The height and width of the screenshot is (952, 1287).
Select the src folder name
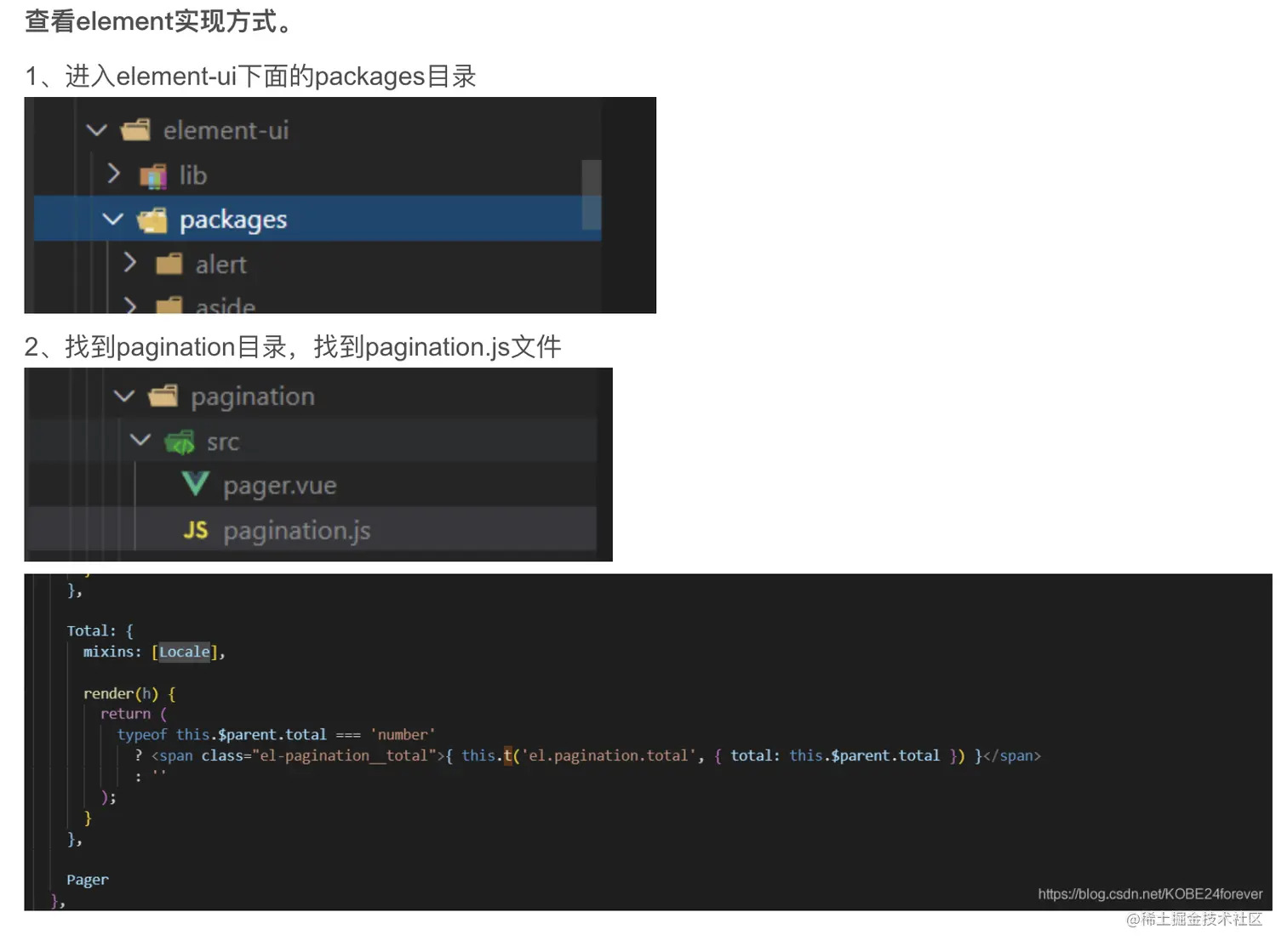click(223, 442)
